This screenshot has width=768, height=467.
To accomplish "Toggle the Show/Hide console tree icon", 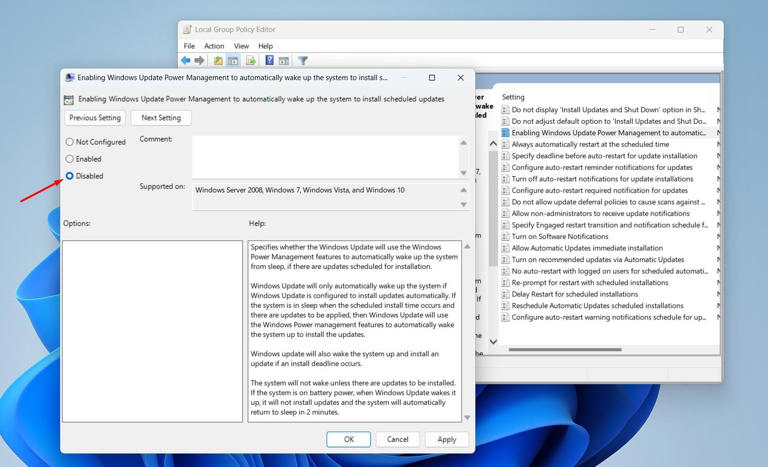I will (x=233, y=61).
